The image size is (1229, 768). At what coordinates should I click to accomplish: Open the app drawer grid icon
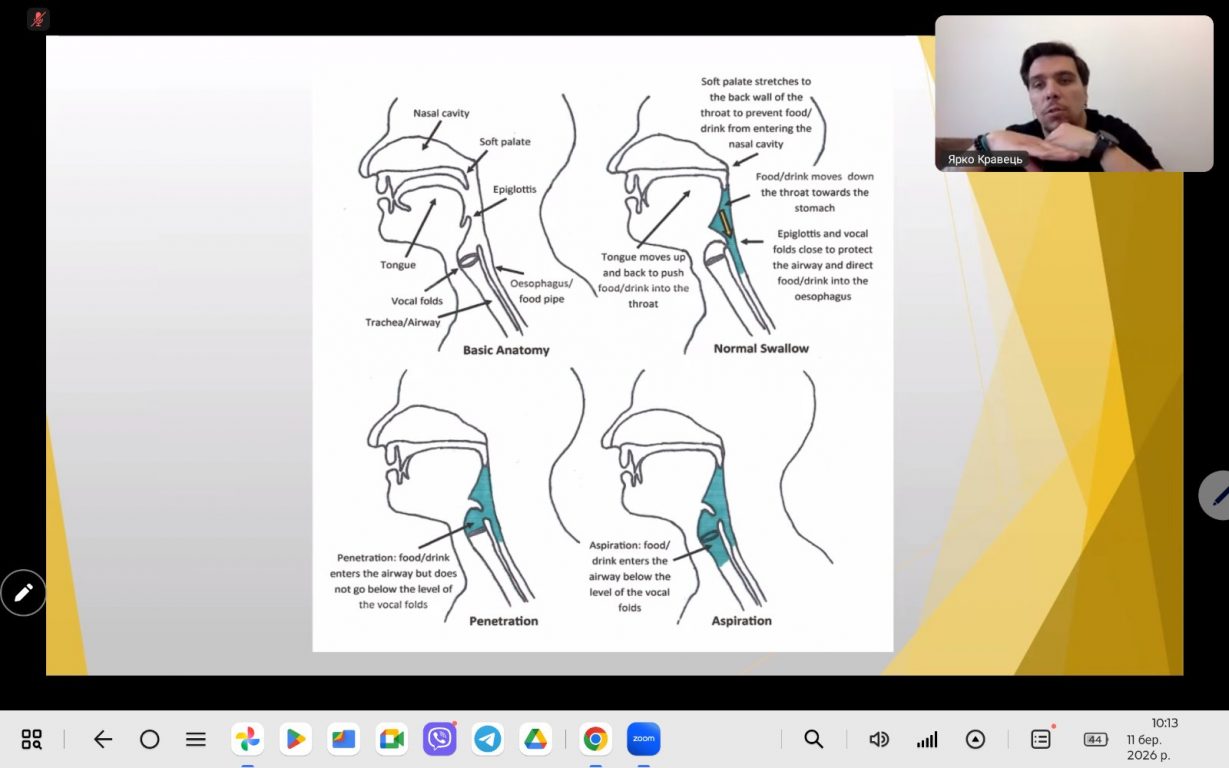[32, 739]
